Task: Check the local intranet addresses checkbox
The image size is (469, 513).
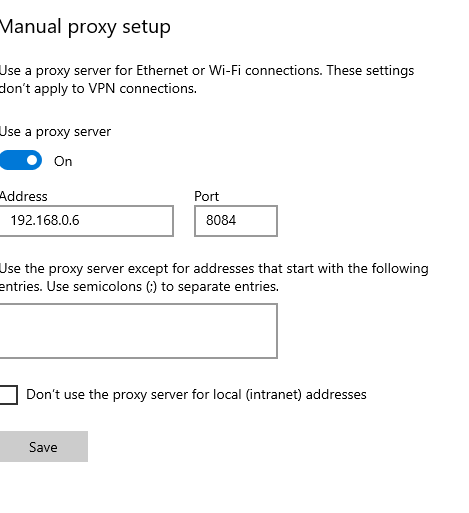Action: click(x=8, y=395)
